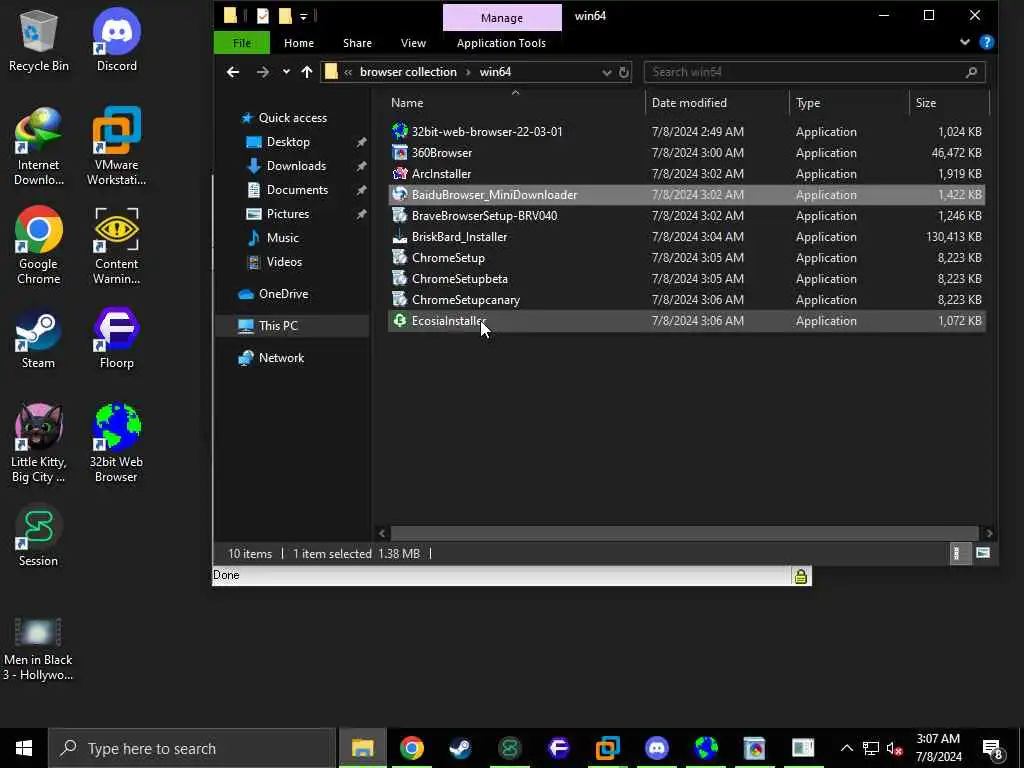Click the Manage contextual tab

click(502, 18)
